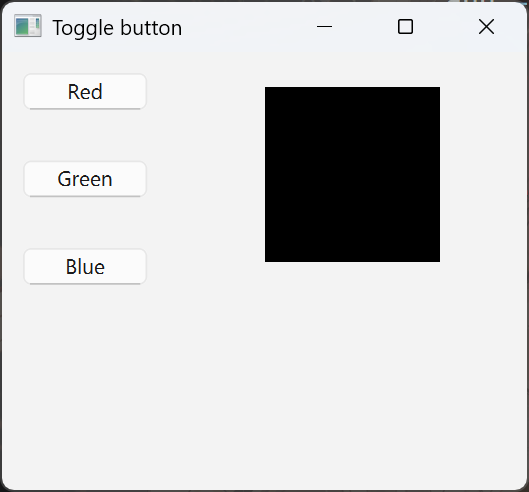Click the square maximize icon

405,26
